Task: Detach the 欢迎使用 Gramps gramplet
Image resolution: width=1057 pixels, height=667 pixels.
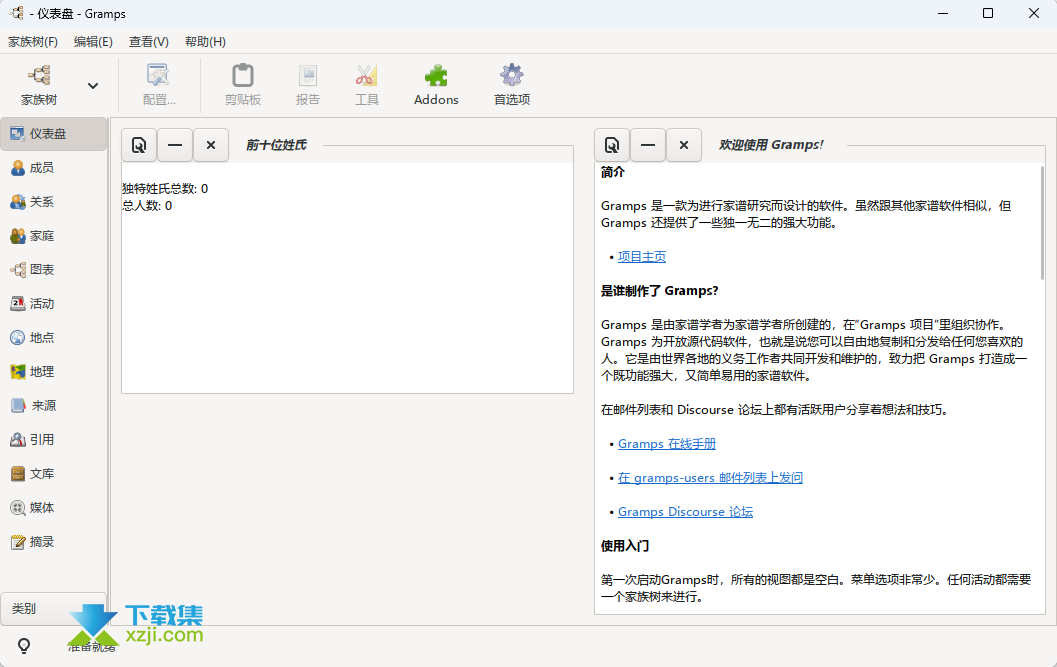Action: pos(612,145)
